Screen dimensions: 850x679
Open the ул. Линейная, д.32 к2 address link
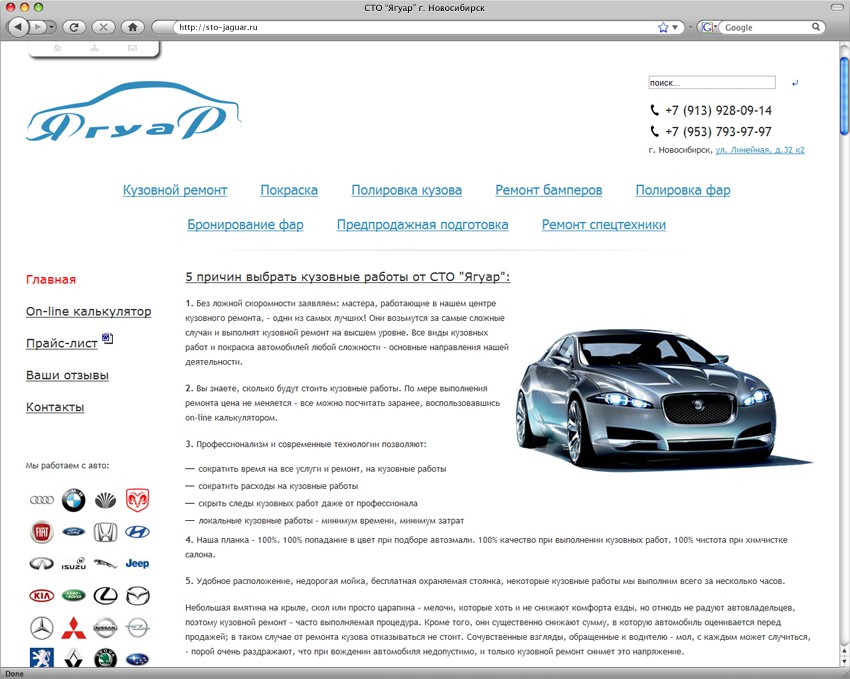pyautogui.click(x=760, y=150)
